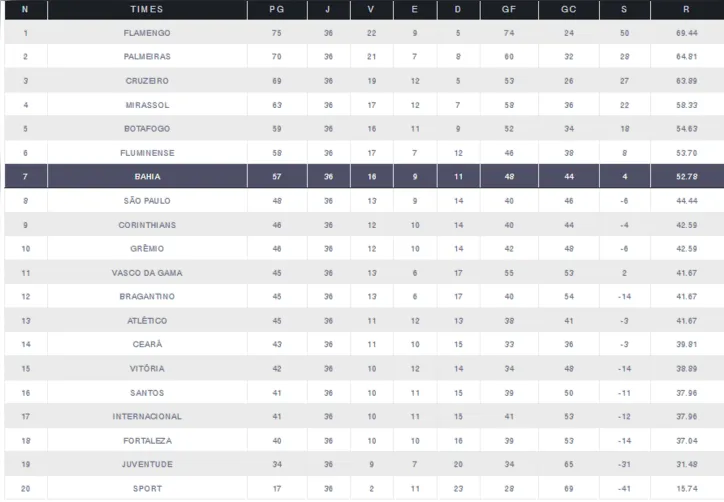
Task: Click the TIMES column header
Action: [147, 9]
